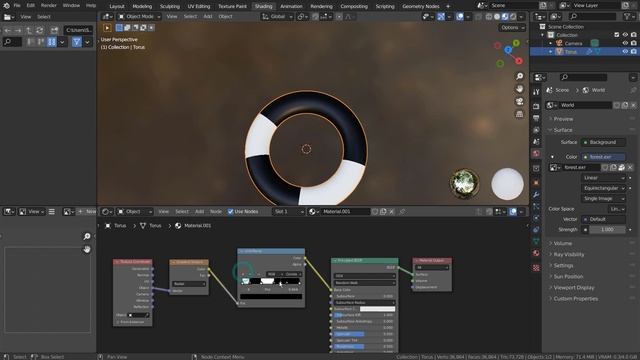
Task: Open the node editor Add menu
Action: click(x=199, y=211)
